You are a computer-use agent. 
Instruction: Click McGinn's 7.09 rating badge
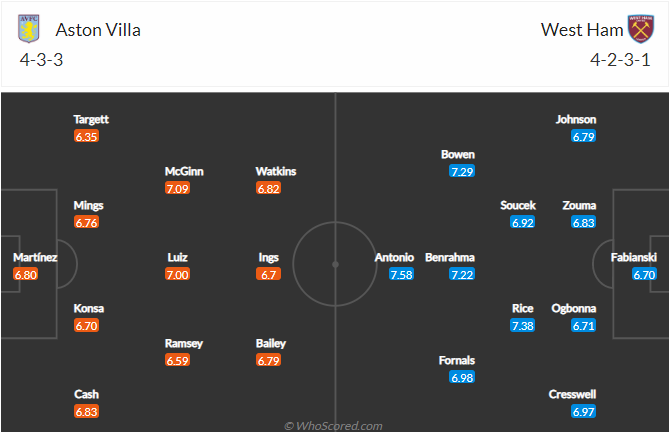pyautogui.click(x=177, y=188)
